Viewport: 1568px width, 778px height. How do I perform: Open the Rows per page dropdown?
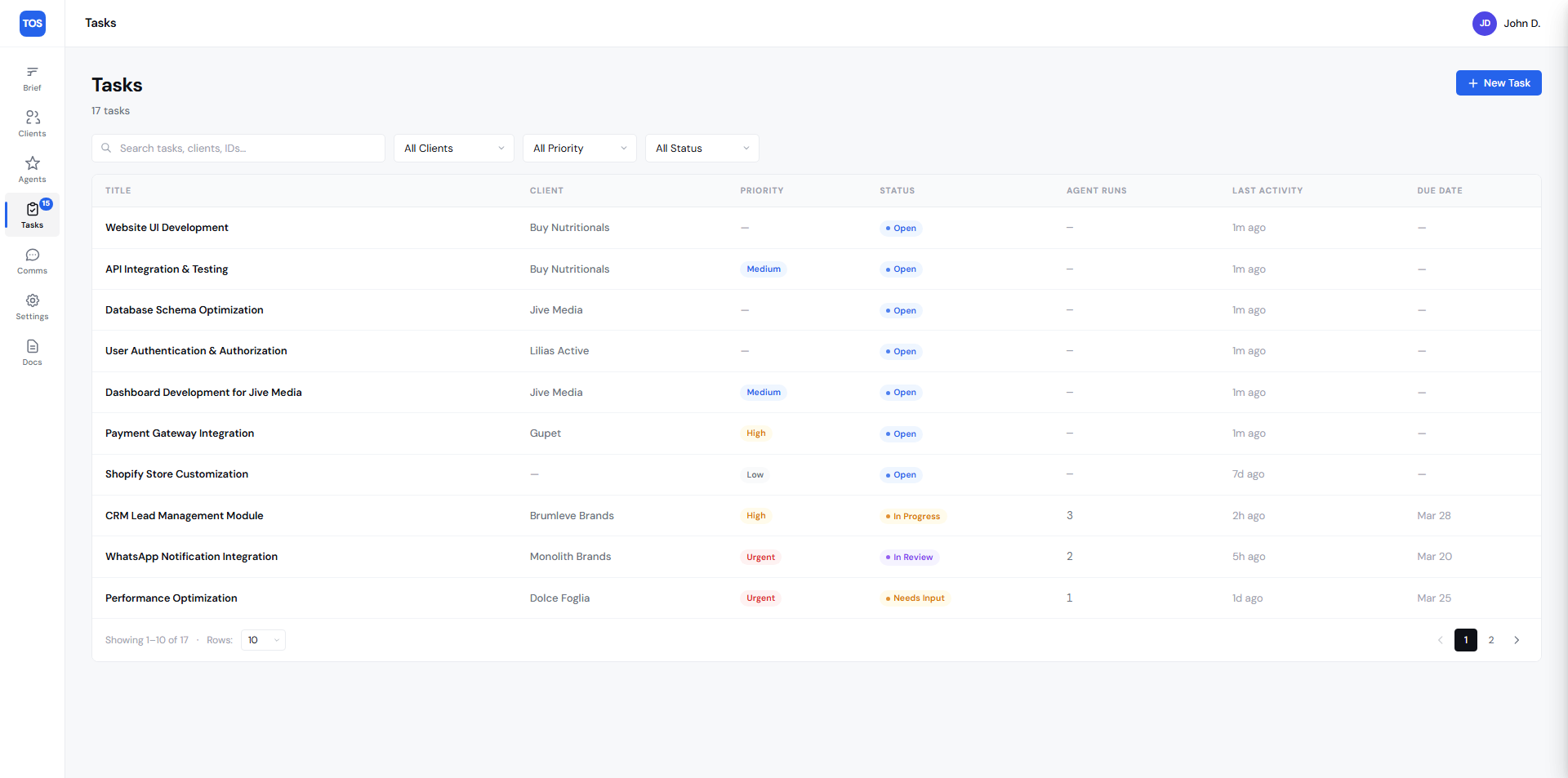pyautogui.click(x=263, y=640)
